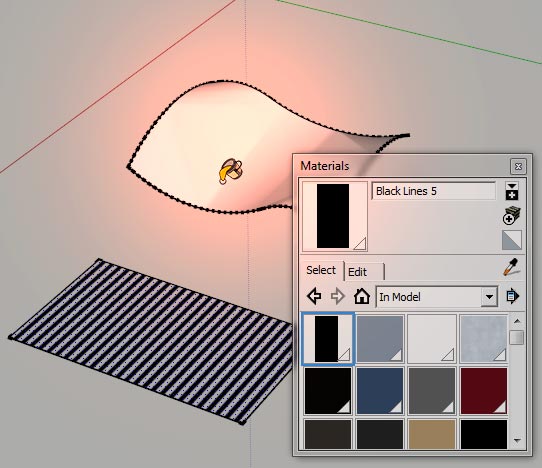The height and width of the screenshot is (468, 542).
Task: Click the Sample Paint eyedropper icon
Action: tap(512, 267)
